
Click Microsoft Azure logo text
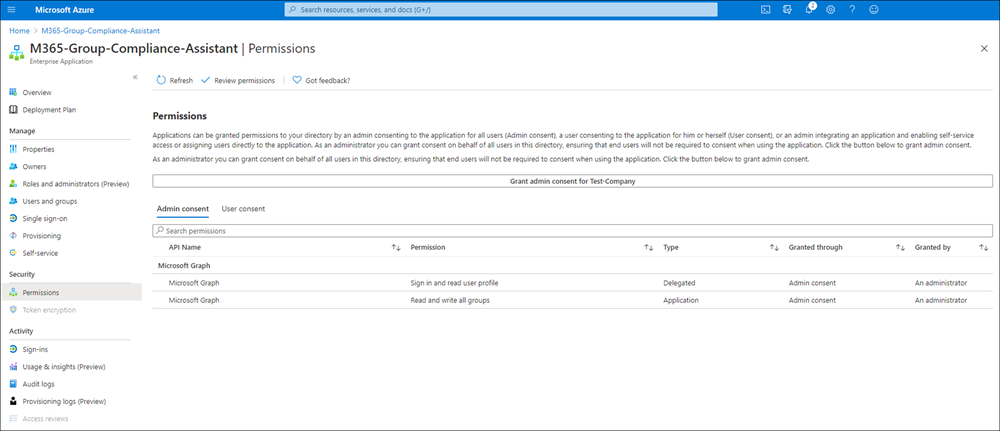click(x=64, y=10)
